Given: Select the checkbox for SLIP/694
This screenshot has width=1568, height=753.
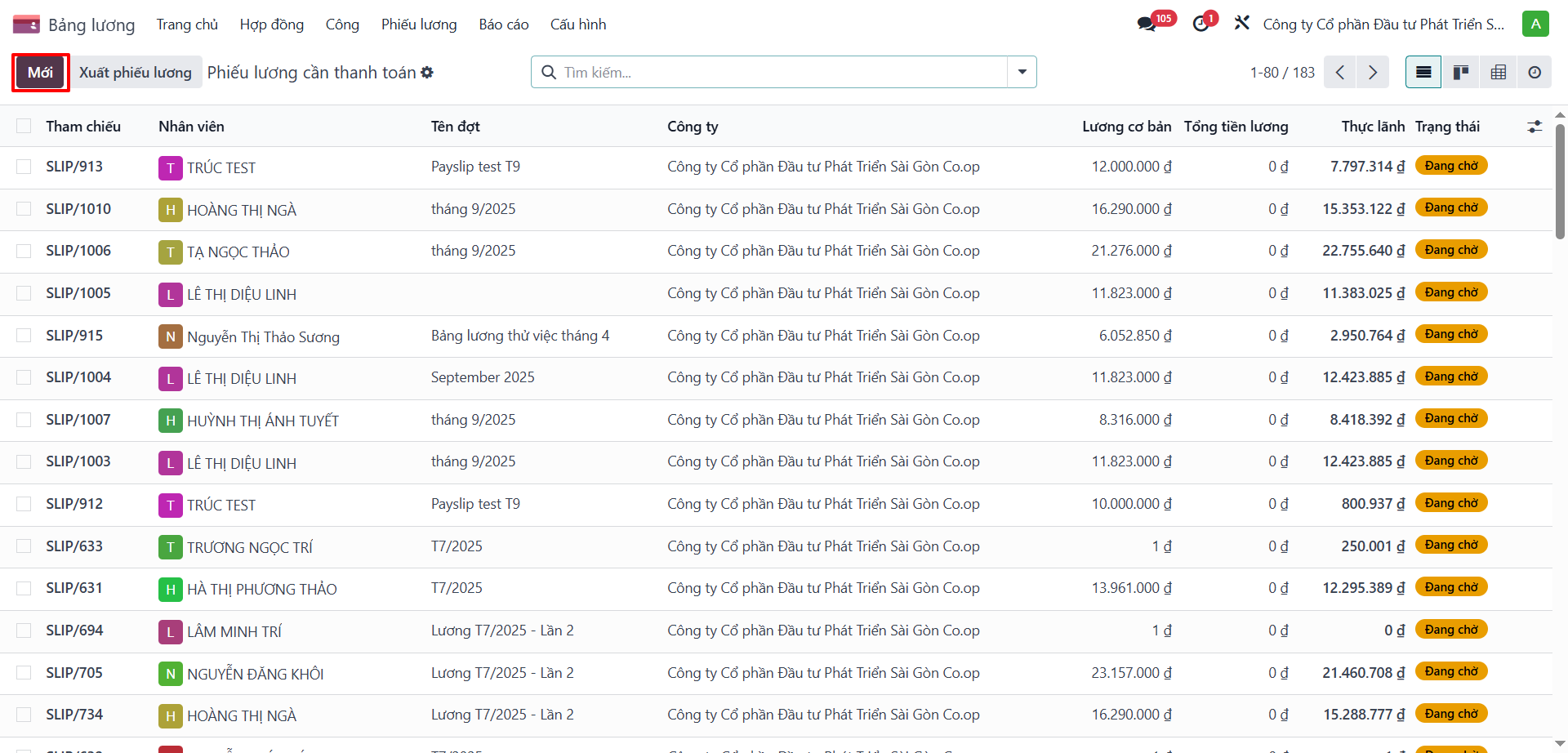Looking at the screenshot, I should 24,630.
